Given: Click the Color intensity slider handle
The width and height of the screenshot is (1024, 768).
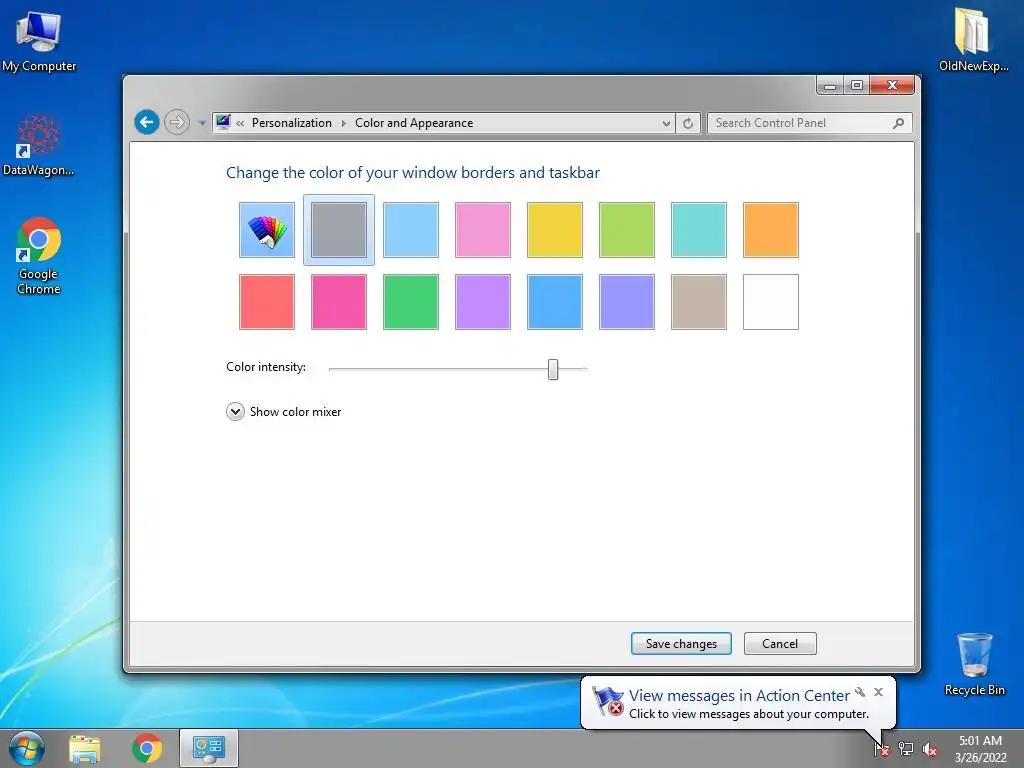Looking at the screenshot, I should tap(553, 369).
